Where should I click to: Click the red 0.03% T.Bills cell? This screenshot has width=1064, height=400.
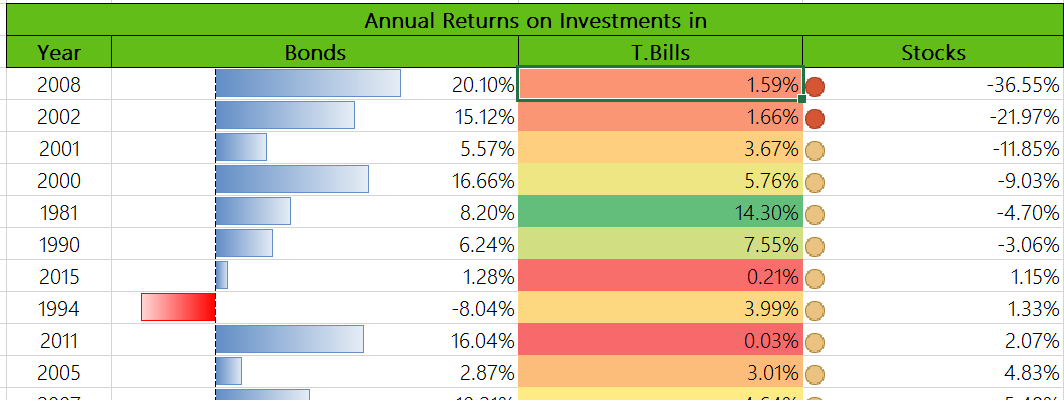(660, 341)
